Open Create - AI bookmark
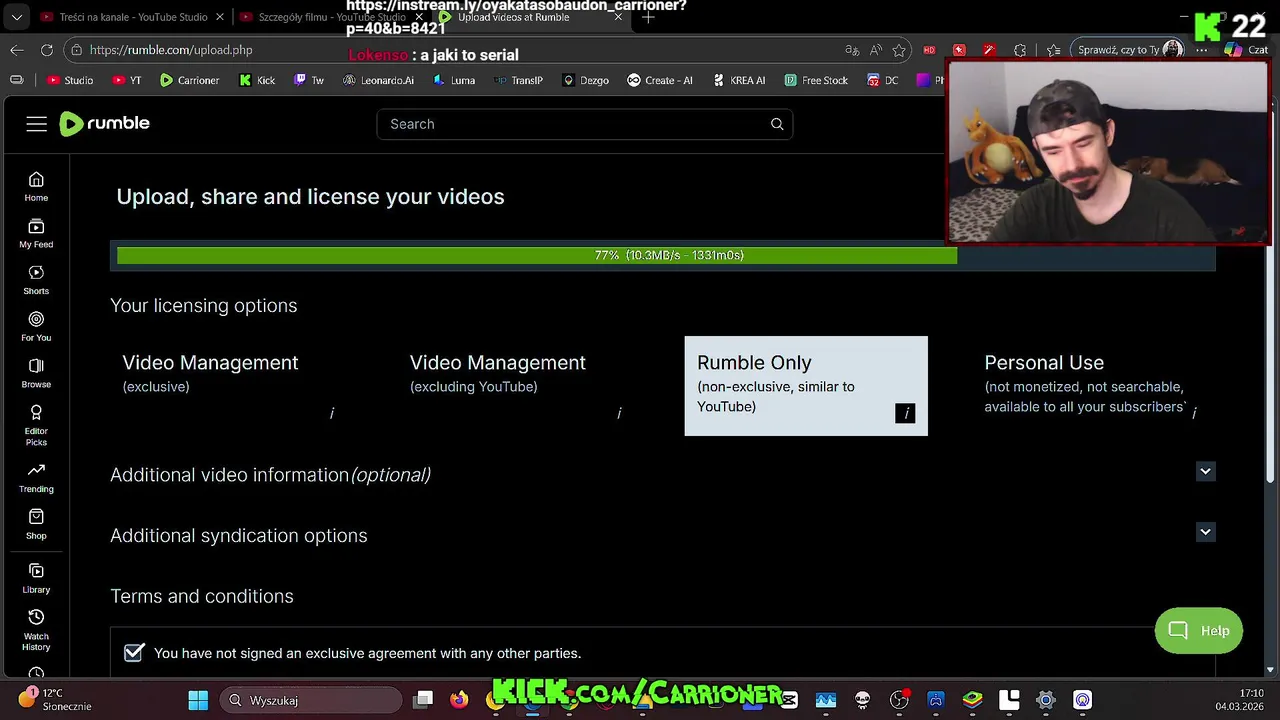Viewport: 1280px width, 720px height. (660, 80)
